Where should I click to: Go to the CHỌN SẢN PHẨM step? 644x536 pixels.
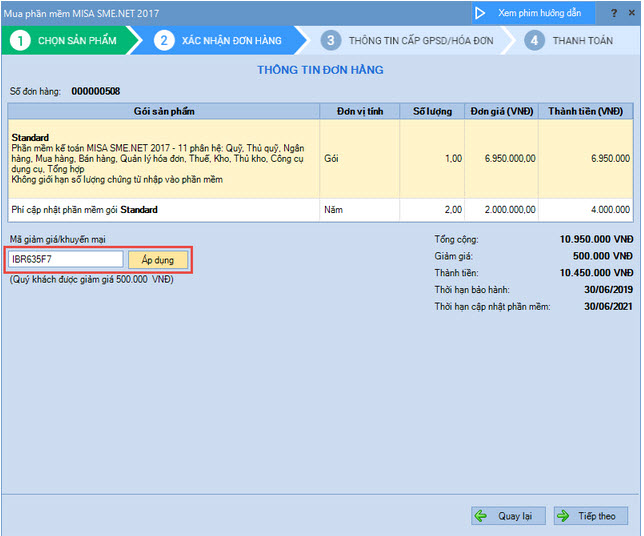77,41
